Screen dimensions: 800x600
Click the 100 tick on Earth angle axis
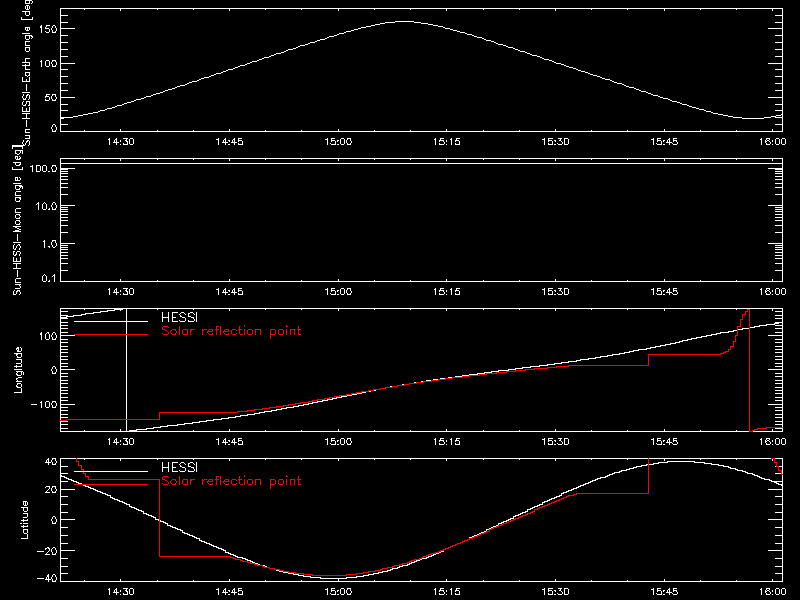click(x=49, y=63)
